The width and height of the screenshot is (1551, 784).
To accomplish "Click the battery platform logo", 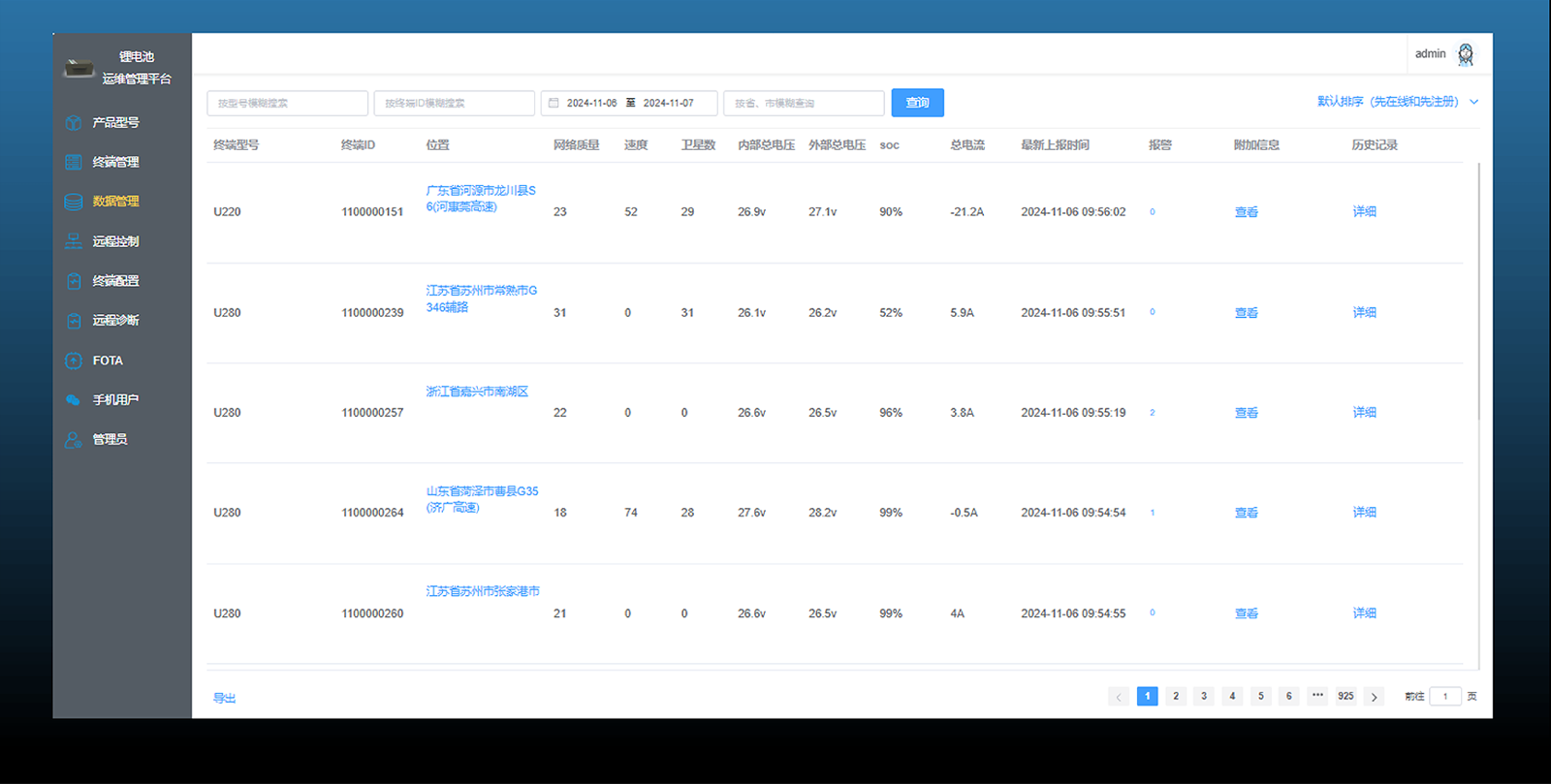I will (x=79, y=68).
